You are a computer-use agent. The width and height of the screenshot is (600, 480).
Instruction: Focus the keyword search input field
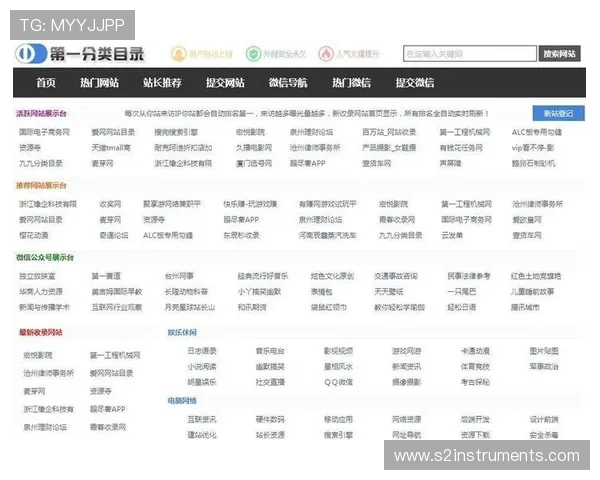tap(470, 54)
